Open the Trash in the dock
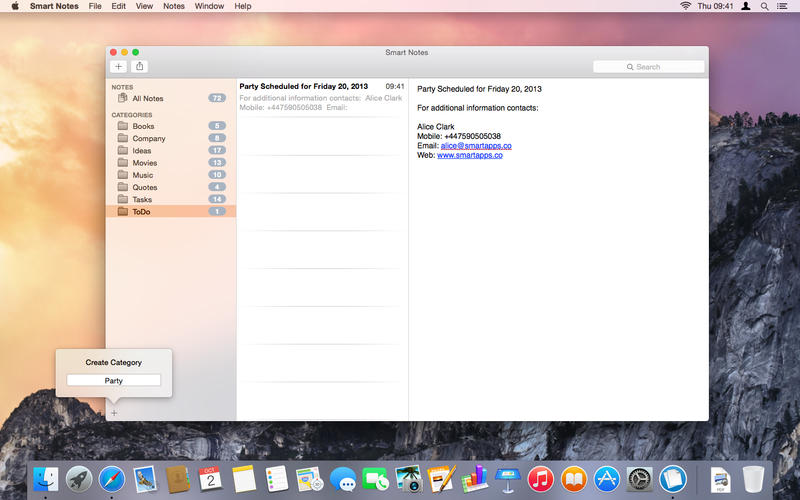The height and width of the screenshot is (500, 800). pos(753,480)
